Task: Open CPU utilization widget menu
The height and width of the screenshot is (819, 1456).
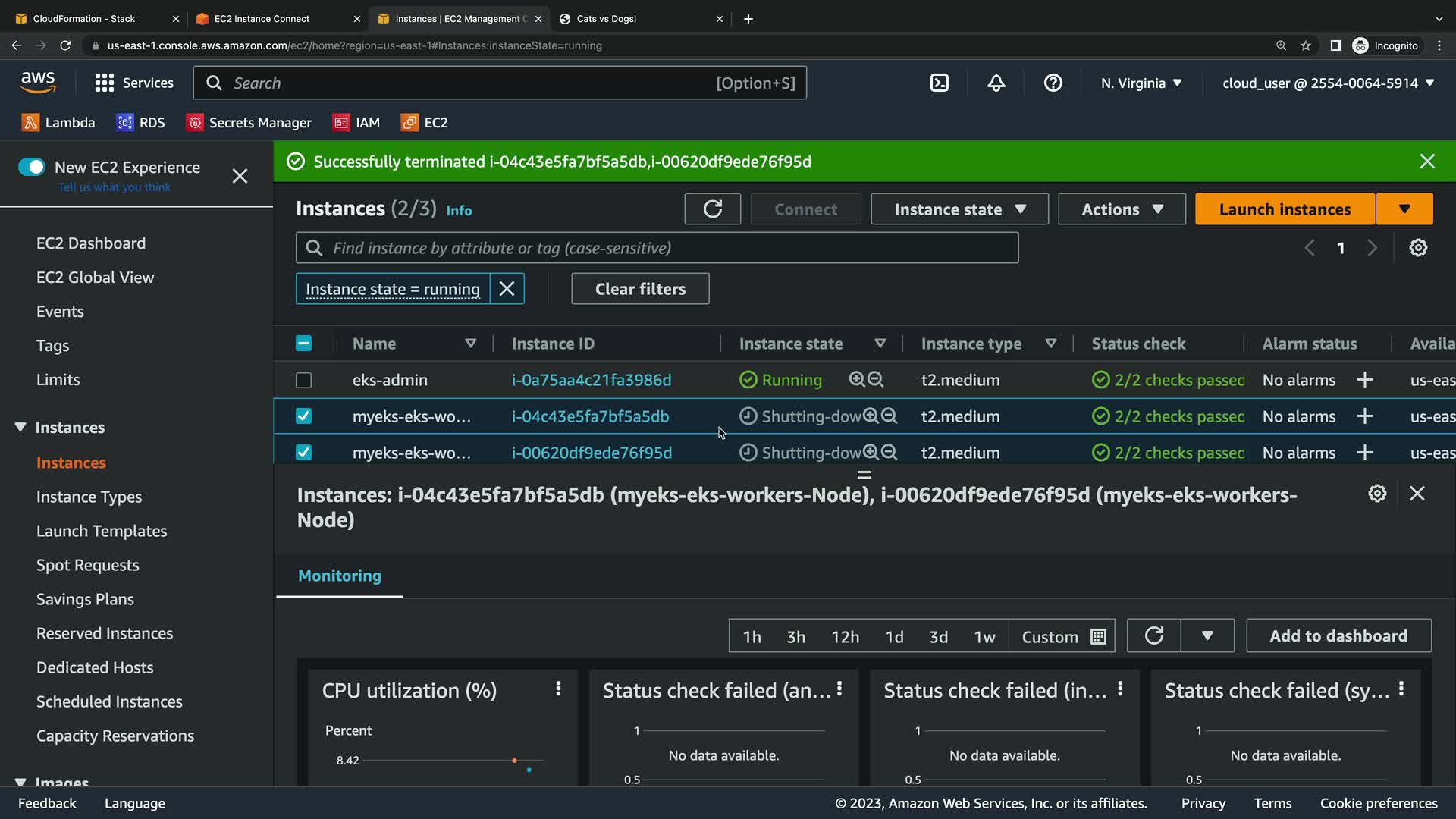Action: (x=558, y=689)
